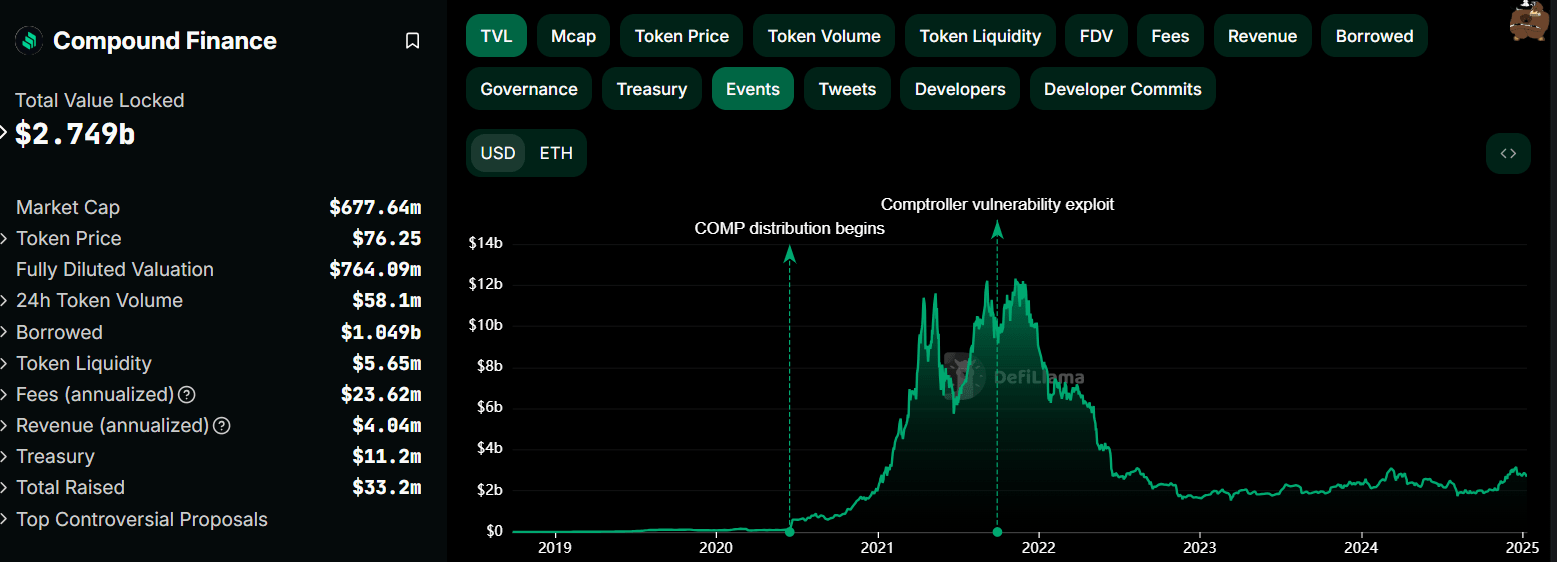1557x562 pixels.
Task: Click the 2021 label on the x-axis
Action: pos(877,548)
